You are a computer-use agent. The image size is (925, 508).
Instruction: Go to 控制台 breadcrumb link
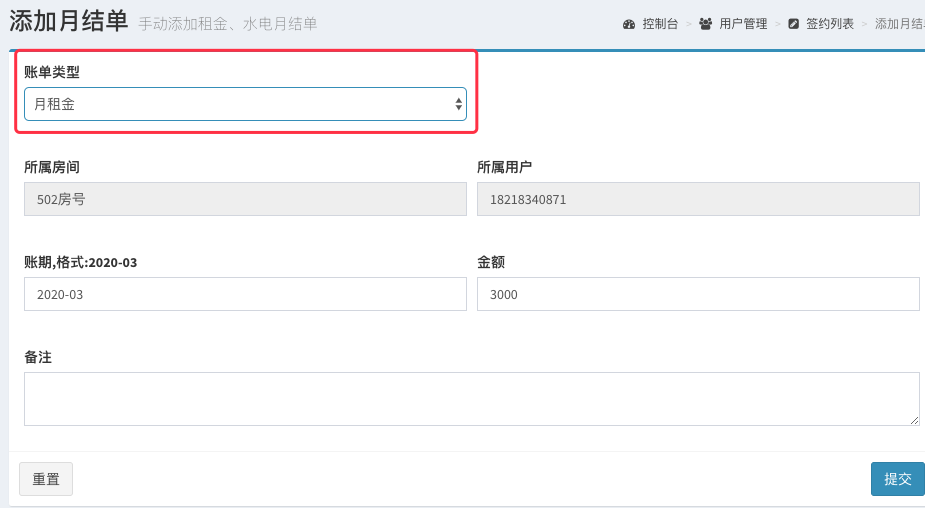(x=660, y=24)
